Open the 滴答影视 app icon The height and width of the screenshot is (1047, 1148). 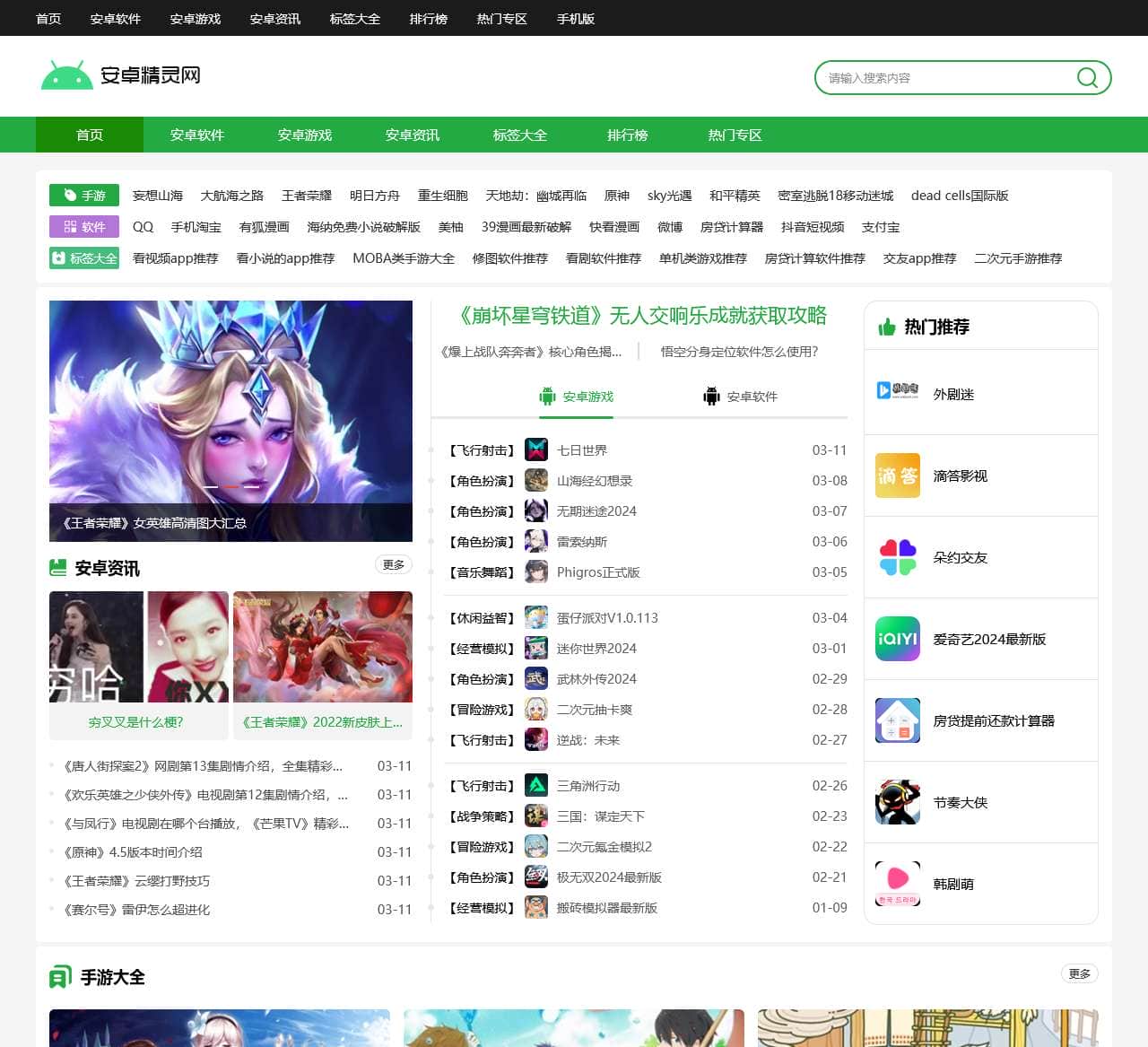pos(898,476)
